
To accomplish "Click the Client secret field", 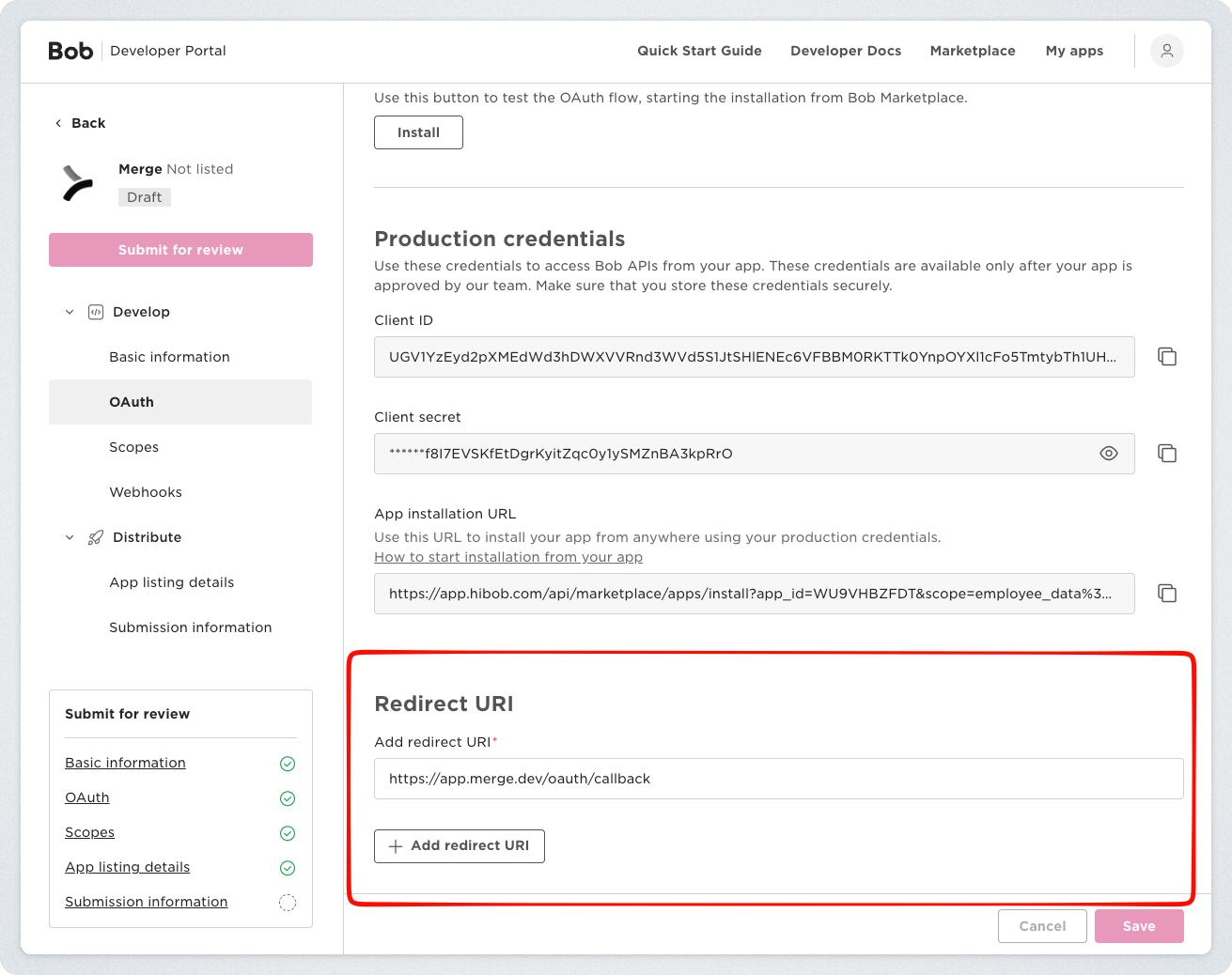I will tap(755, 454).
